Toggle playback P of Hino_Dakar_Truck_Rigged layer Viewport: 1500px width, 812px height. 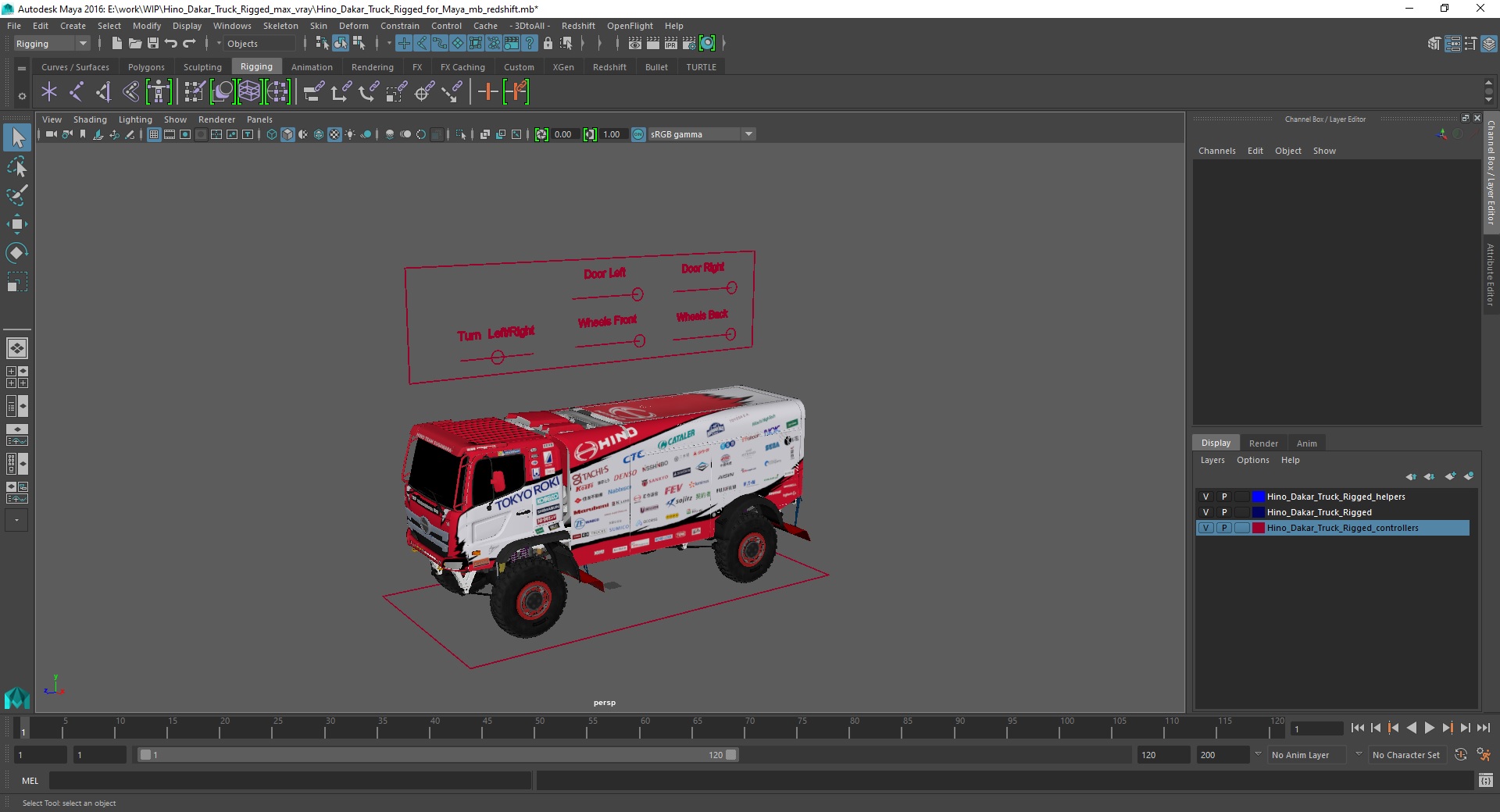coord(1224,512)
